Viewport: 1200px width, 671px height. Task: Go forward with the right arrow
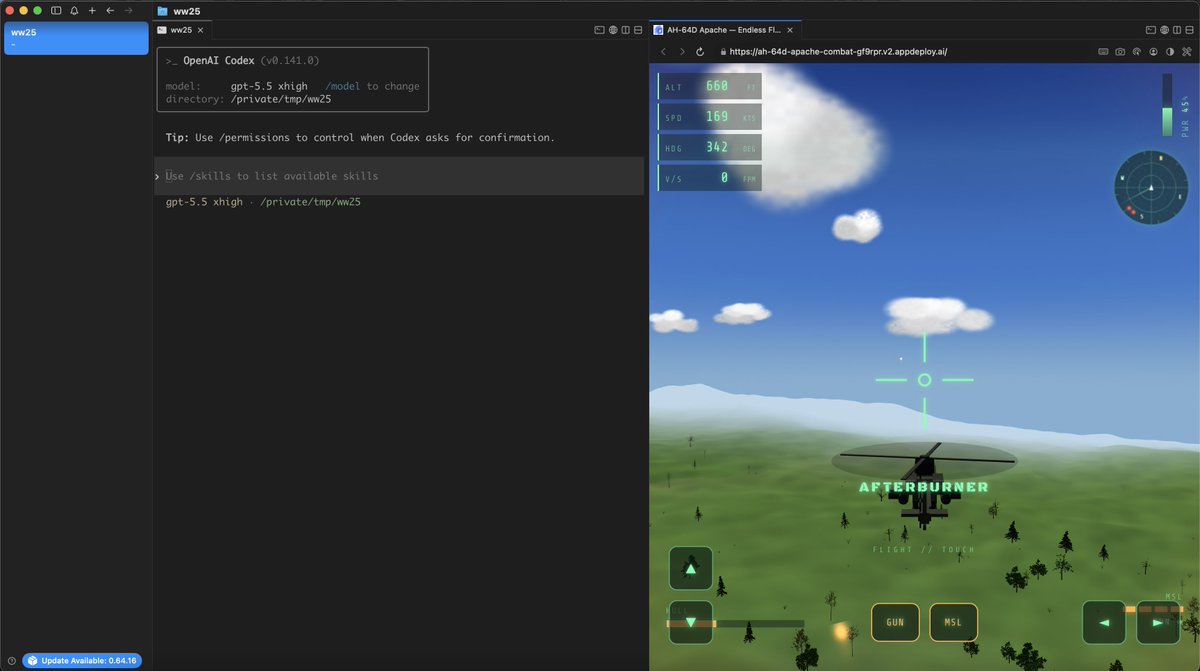tap(128, 10)
